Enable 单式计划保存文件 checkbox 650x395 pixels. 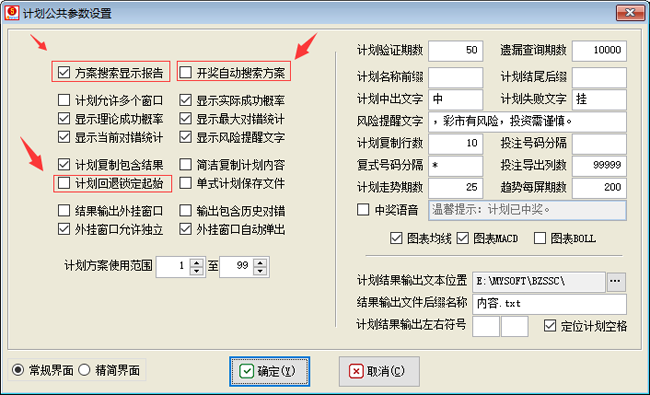(185, 183)
